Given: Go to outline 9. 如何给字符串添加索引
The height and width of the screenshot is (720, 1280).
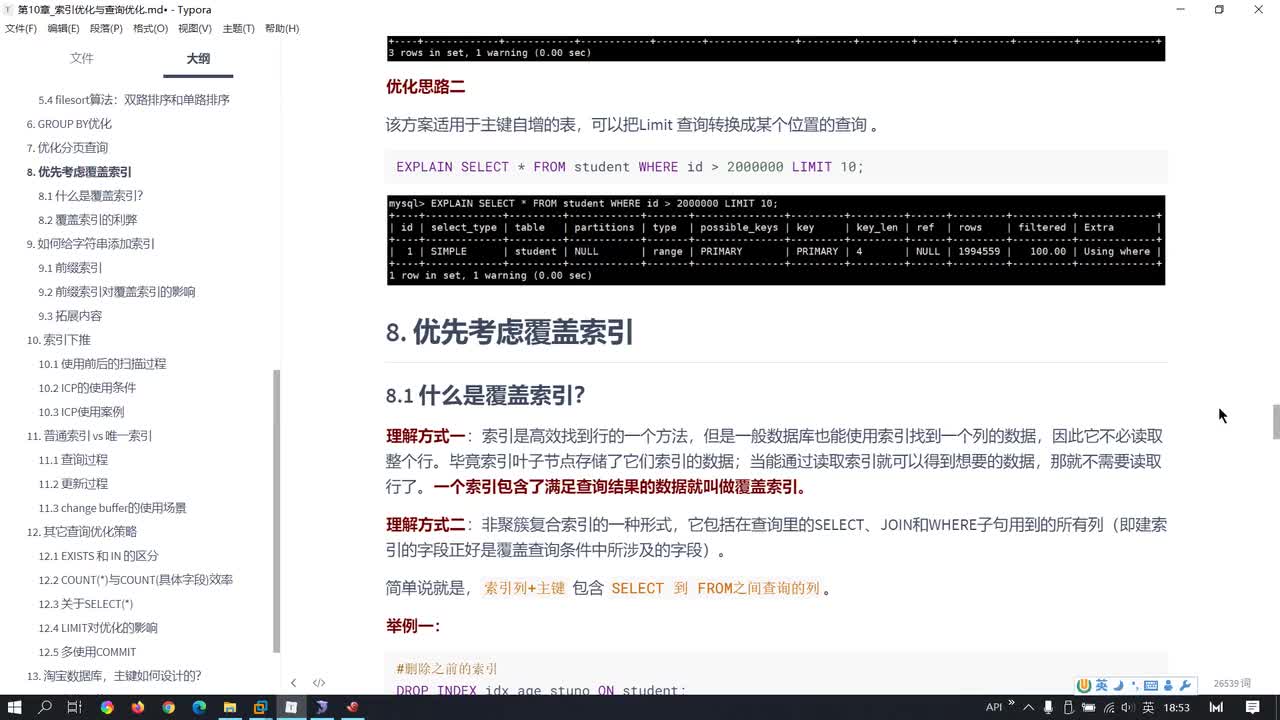Looking at the screenshot, I should (x=91, y=244).
